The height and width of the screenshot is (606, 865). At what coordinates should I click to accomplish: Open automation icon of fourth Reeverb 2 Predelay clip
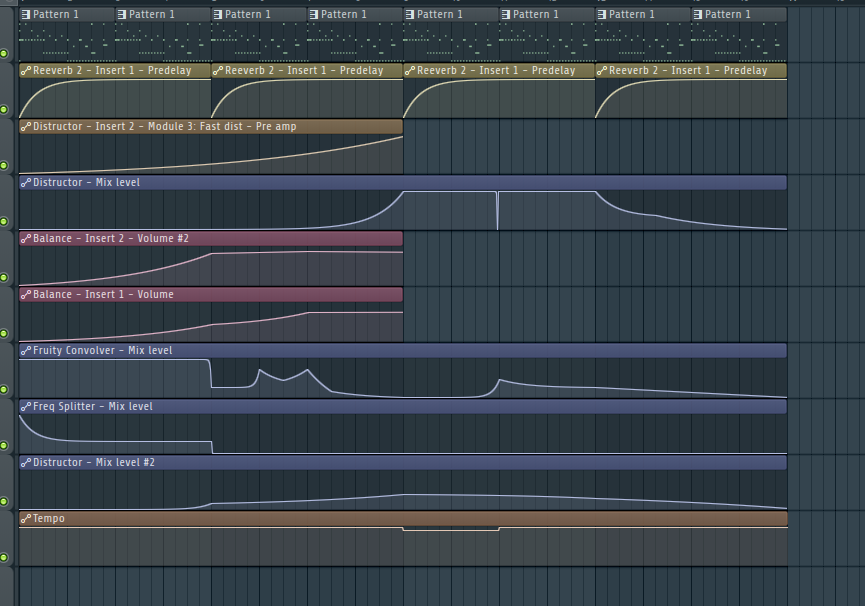(x=601, y=71)
